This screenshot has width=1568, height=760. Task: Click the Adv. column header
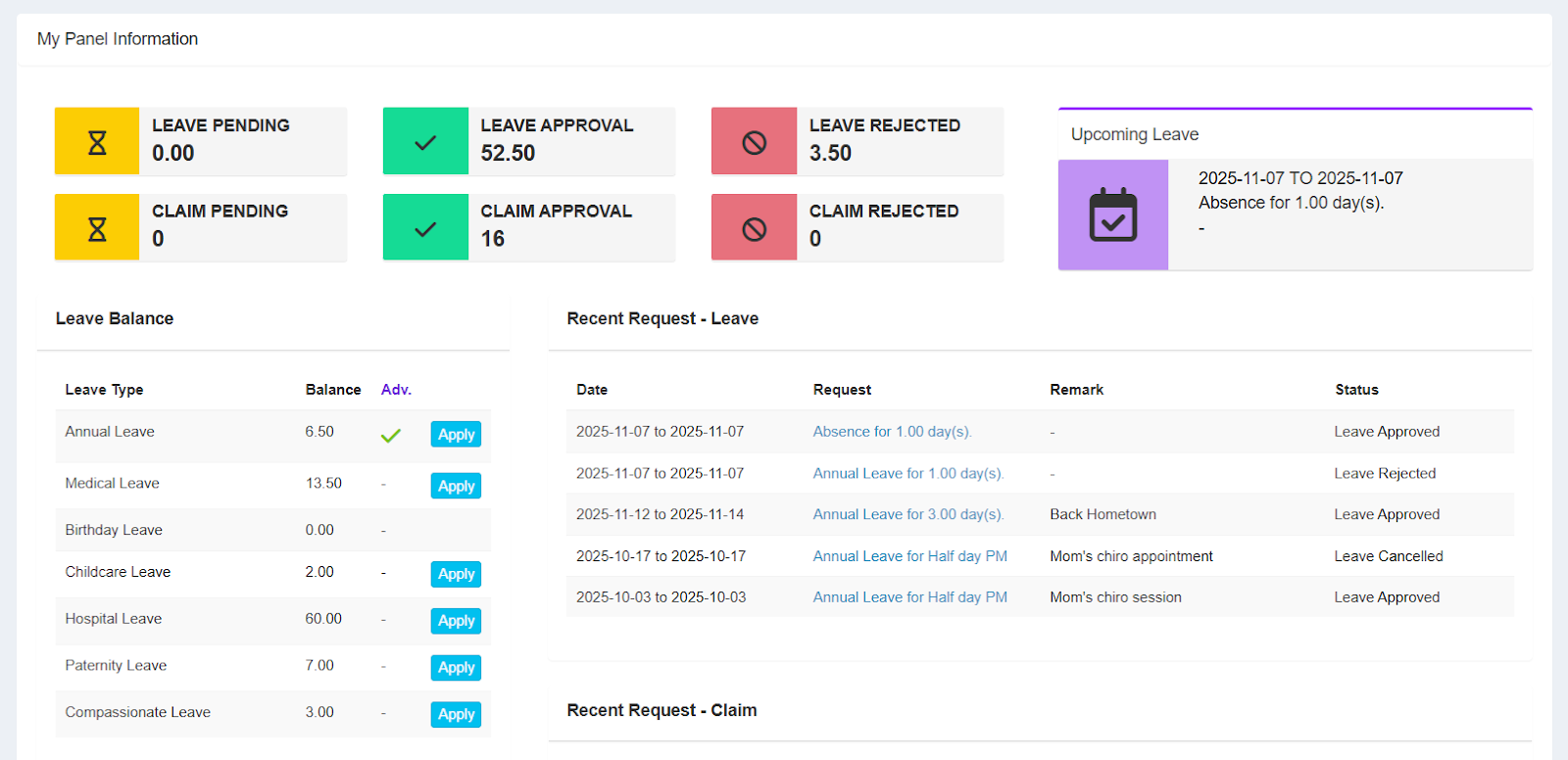(396, 390)
